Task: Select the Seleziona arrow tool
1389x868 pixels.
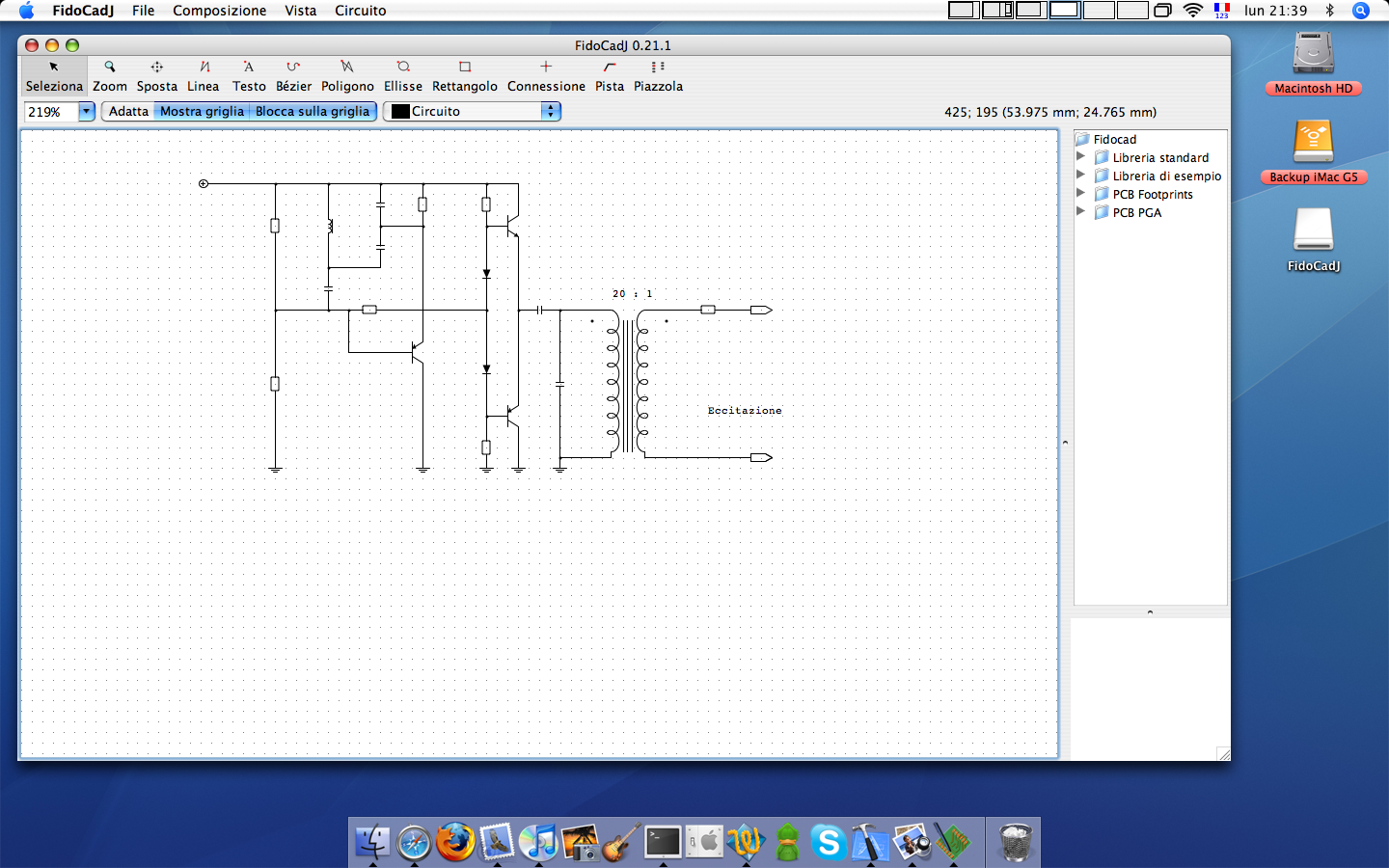Action: pos(54,75)
